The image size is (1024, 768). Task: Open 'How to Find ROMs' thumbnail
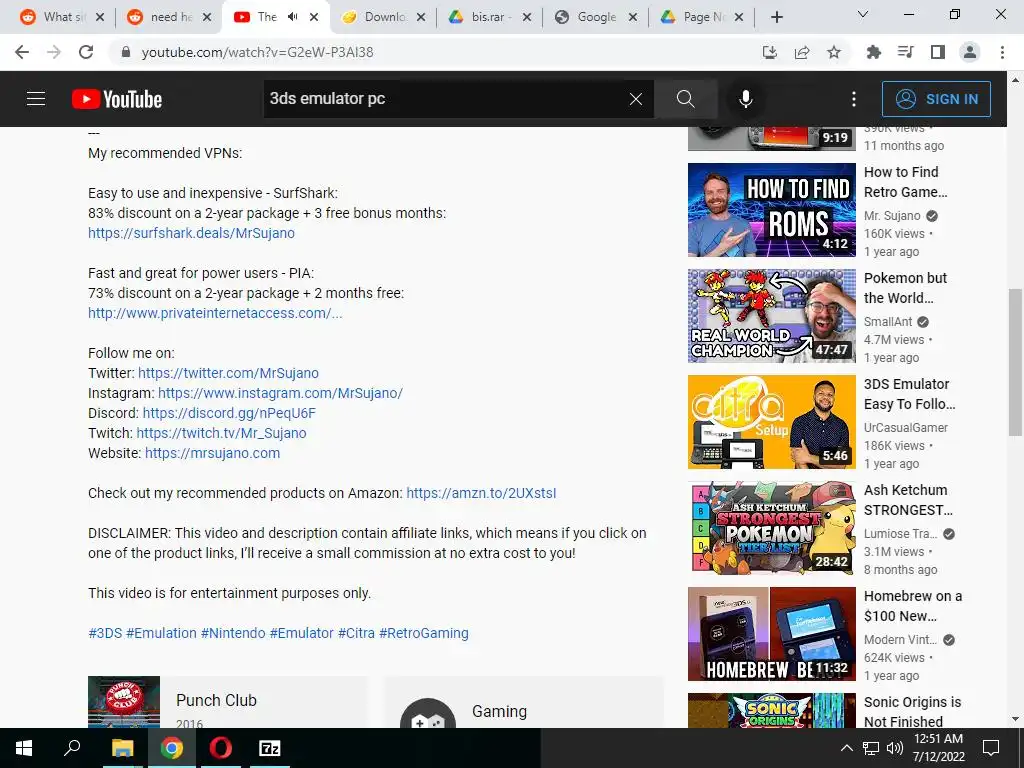point(771,210)
